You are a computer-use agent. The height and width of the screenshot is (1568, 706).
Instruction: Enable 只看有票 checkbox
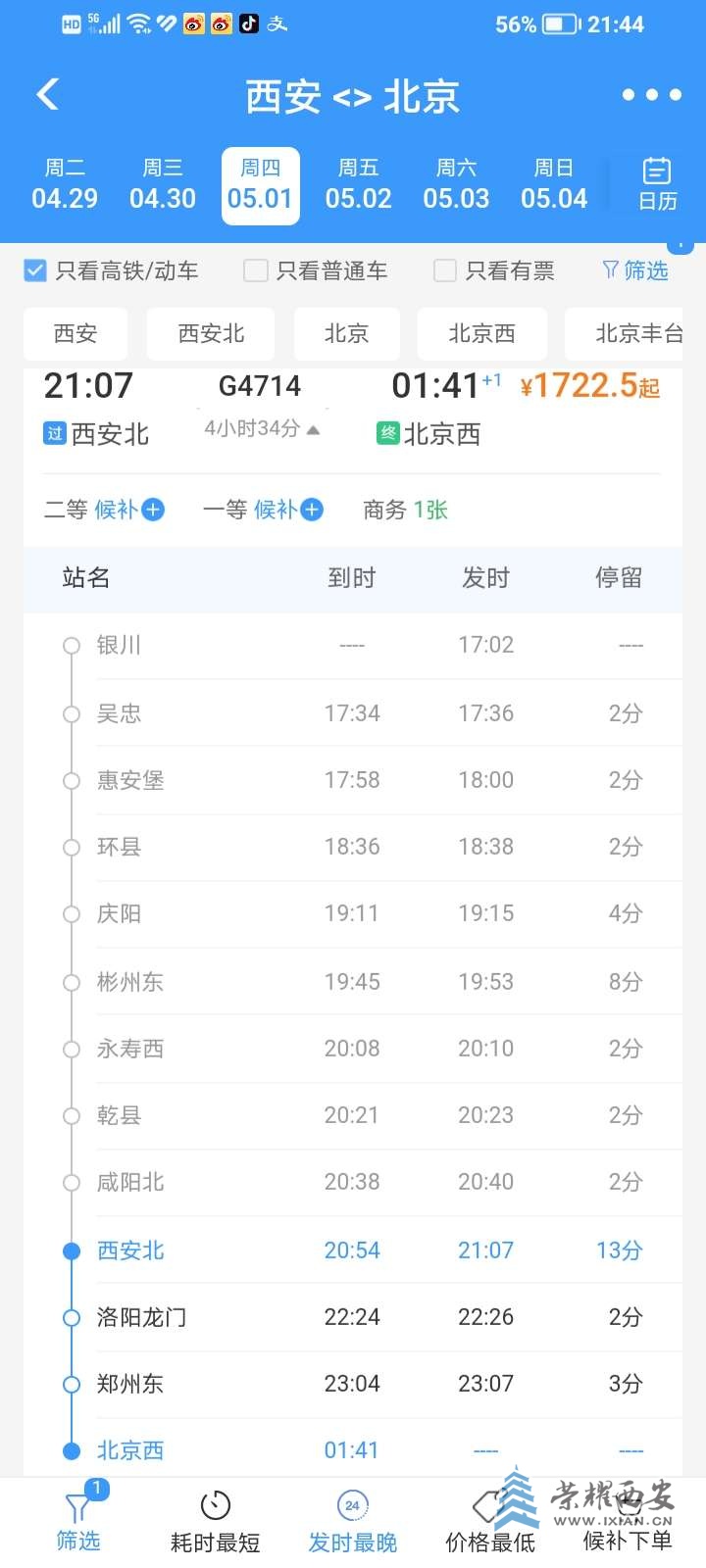445,270
